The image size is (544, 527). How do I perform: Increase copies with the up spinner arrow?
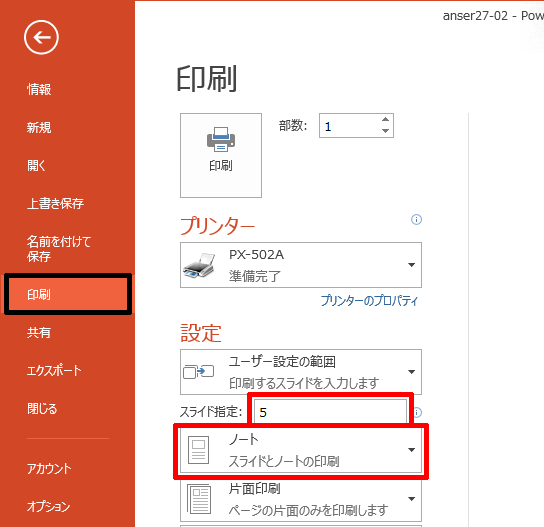tap(385, 119)
